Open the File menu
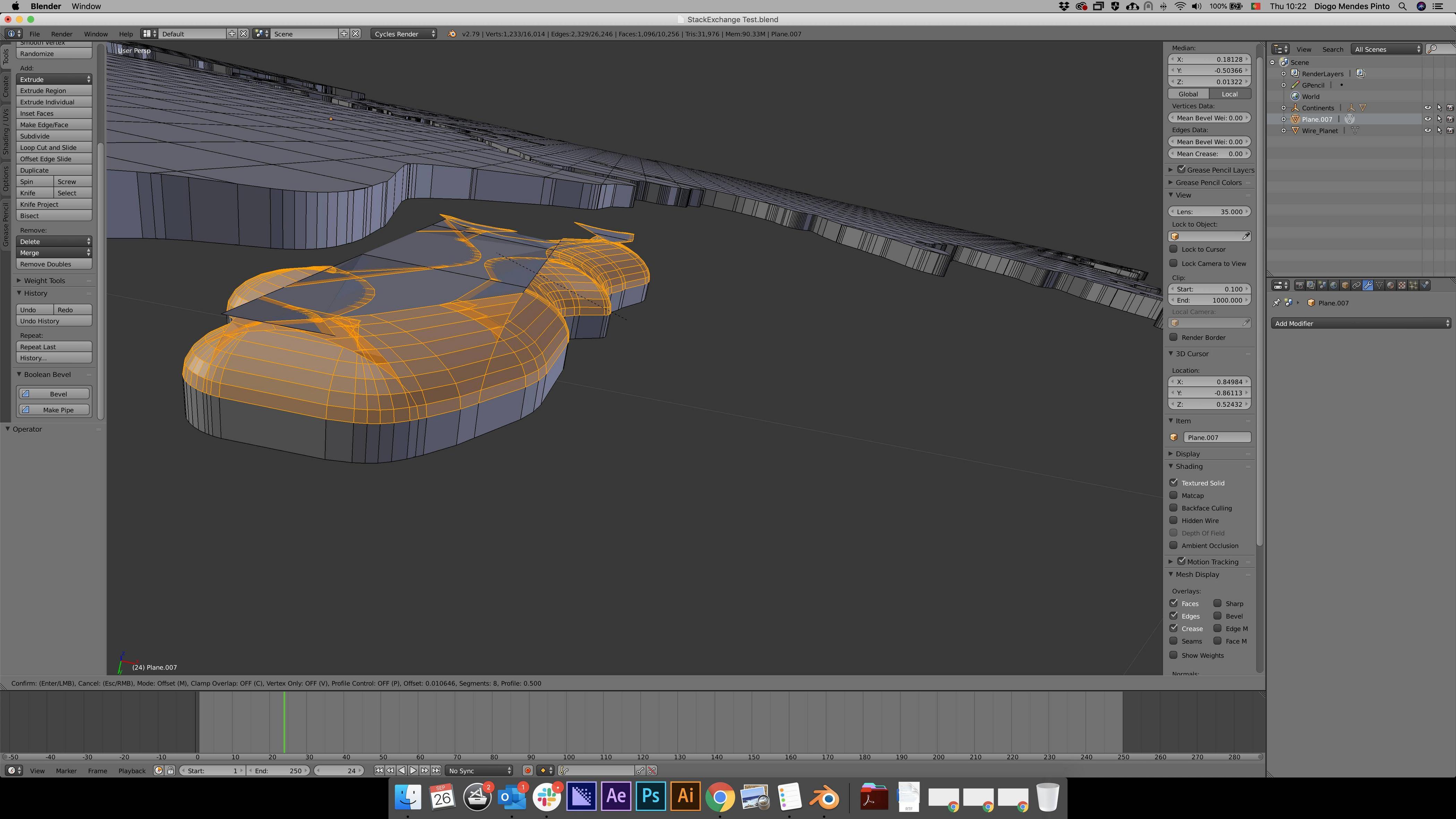The width and height of the screenshot is (1456, 819). coord(34,34)
